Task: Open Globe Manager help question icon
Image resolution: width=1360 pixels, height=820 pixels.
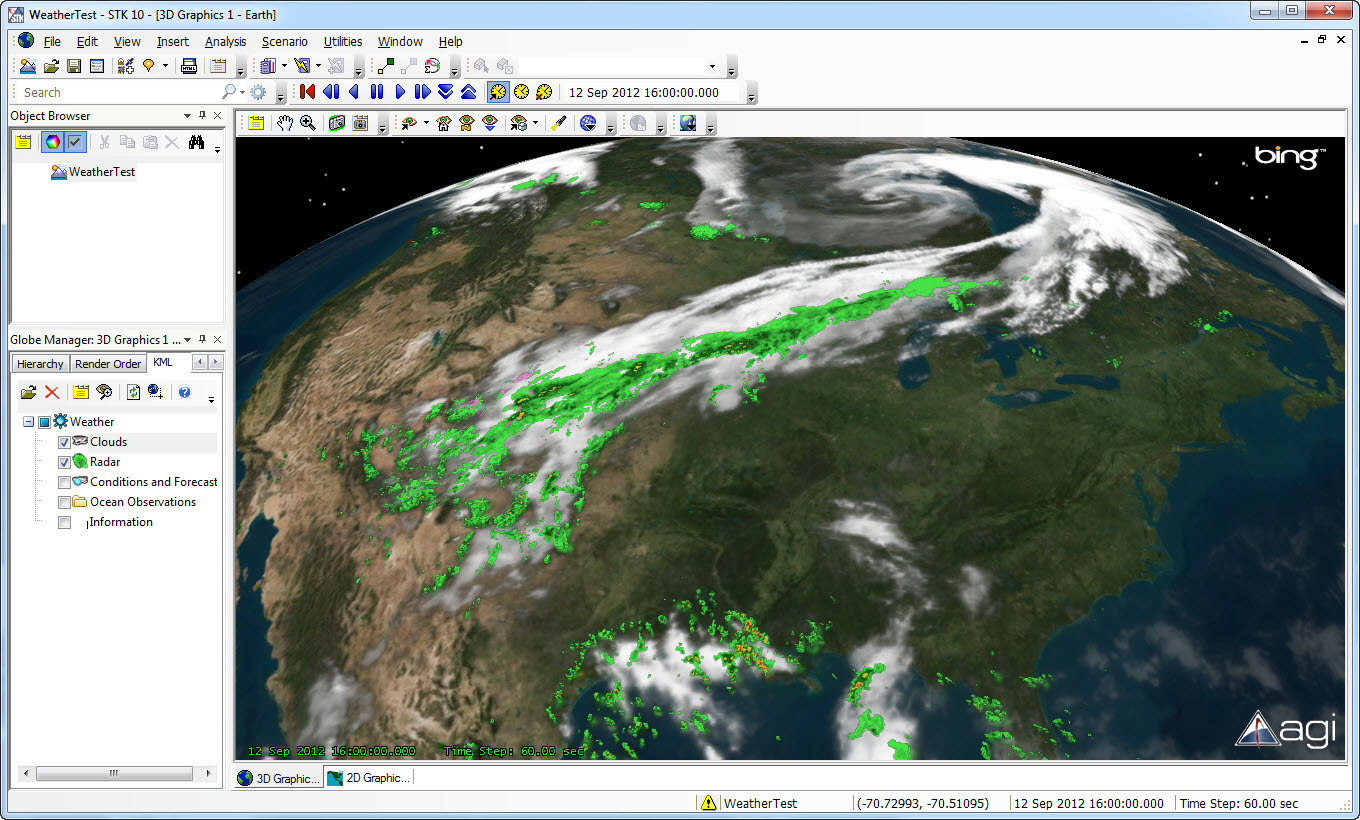Action: pyautogui.click(x=184, y=392)
